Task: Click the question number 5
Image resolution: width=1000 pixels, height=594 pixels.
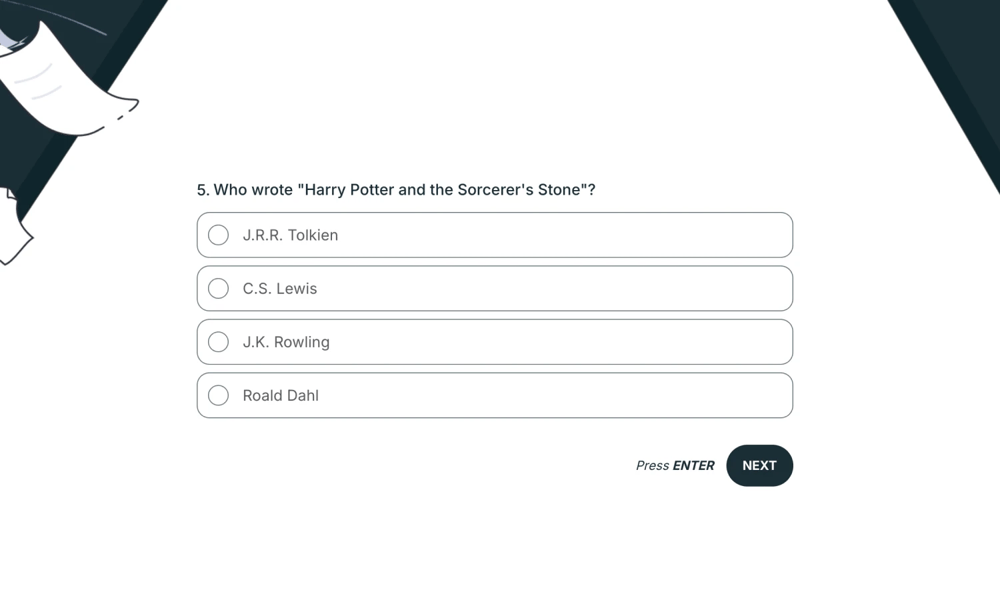Action: [x=201, y=189]
